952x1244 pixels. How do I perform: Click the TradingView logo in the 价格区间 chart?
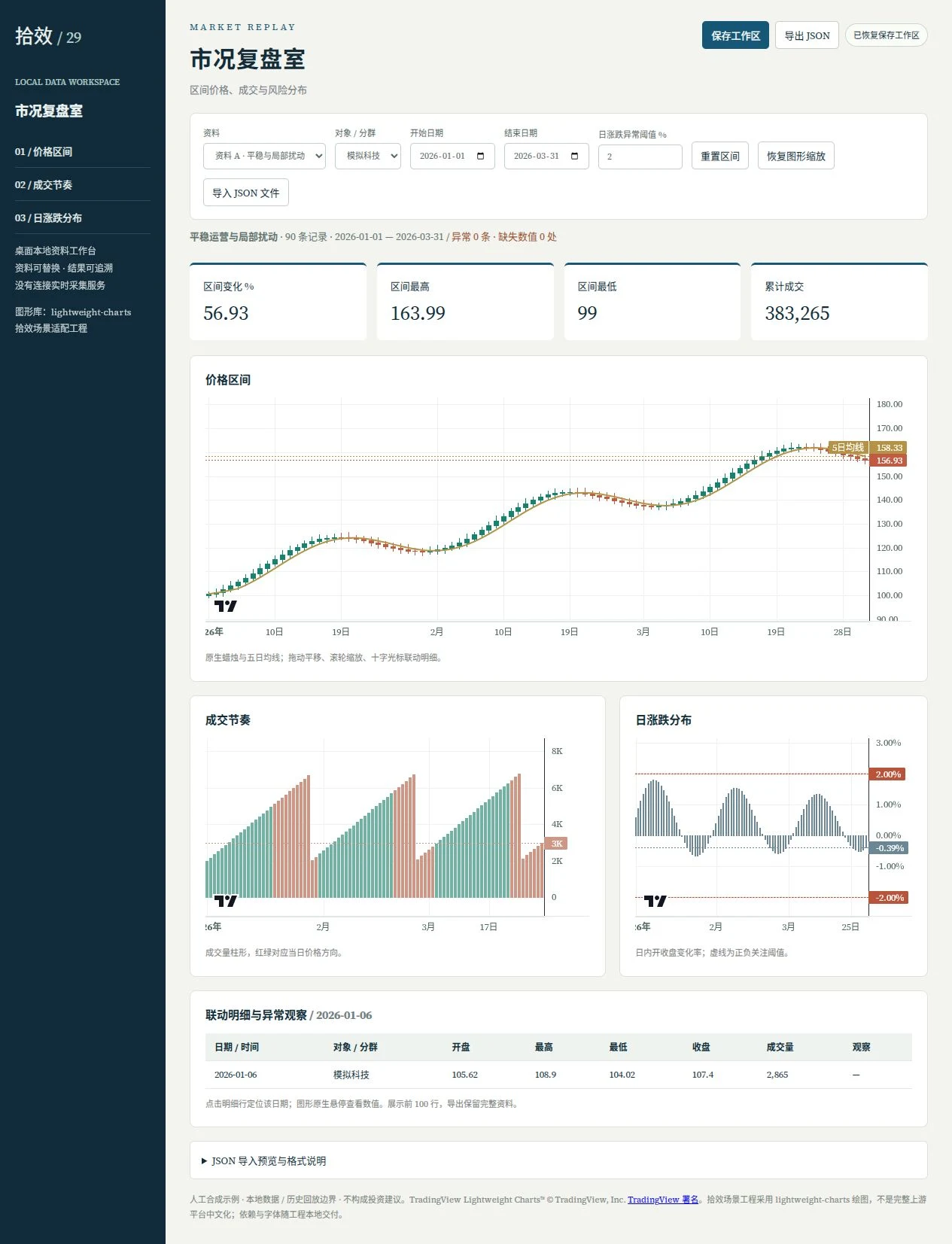[x=225, y=606]
